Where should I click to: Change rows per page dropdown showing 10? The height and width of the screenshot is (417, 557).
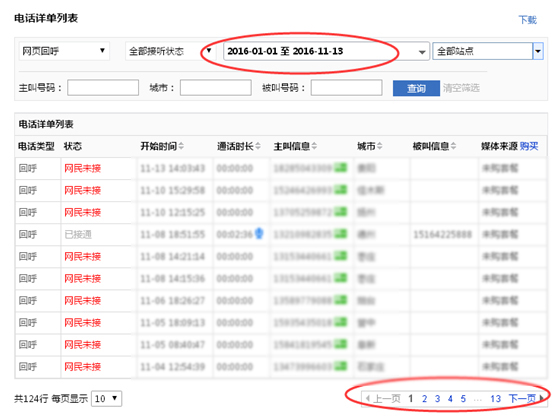coord(107,399)
